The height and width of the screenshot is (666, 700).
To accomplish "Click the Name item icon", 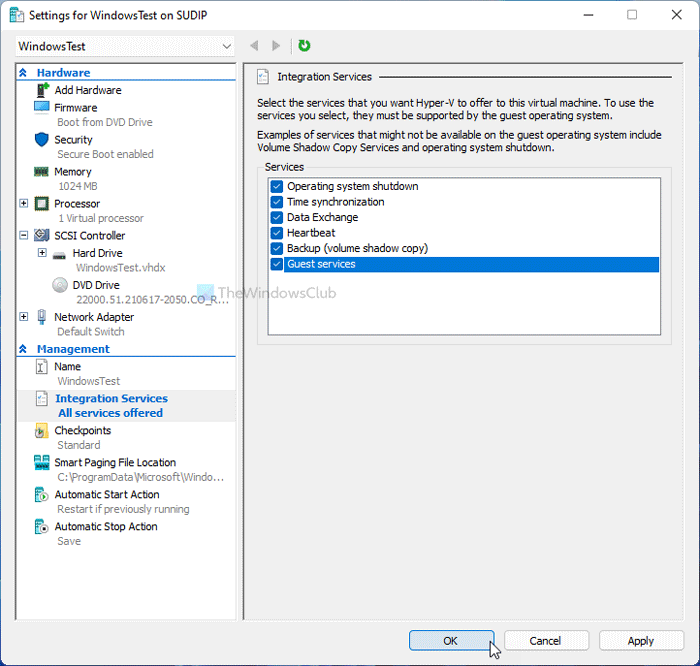I will coord(42,366).
